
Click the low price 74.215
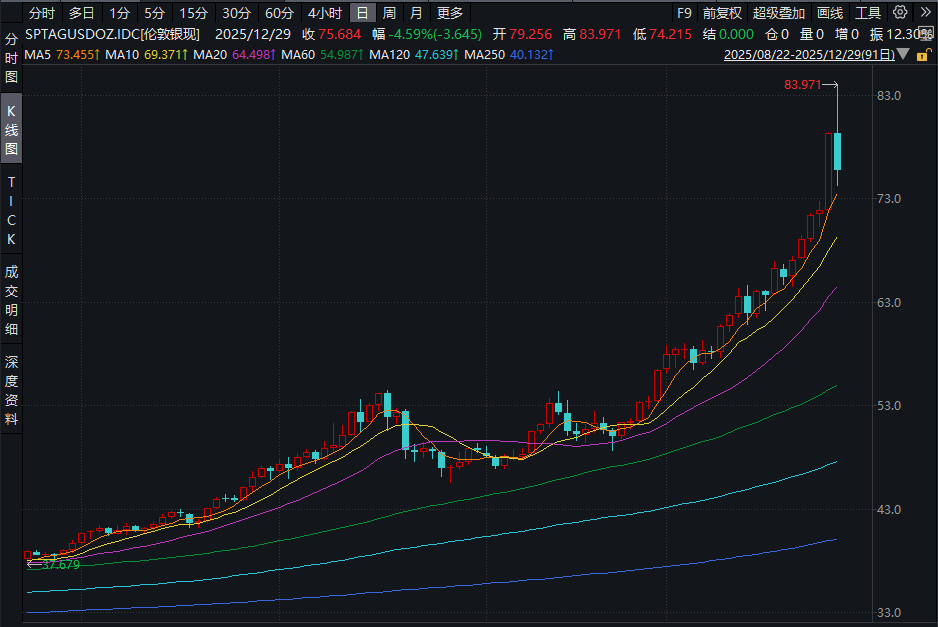pyautogui.click(x=671, y=34)
